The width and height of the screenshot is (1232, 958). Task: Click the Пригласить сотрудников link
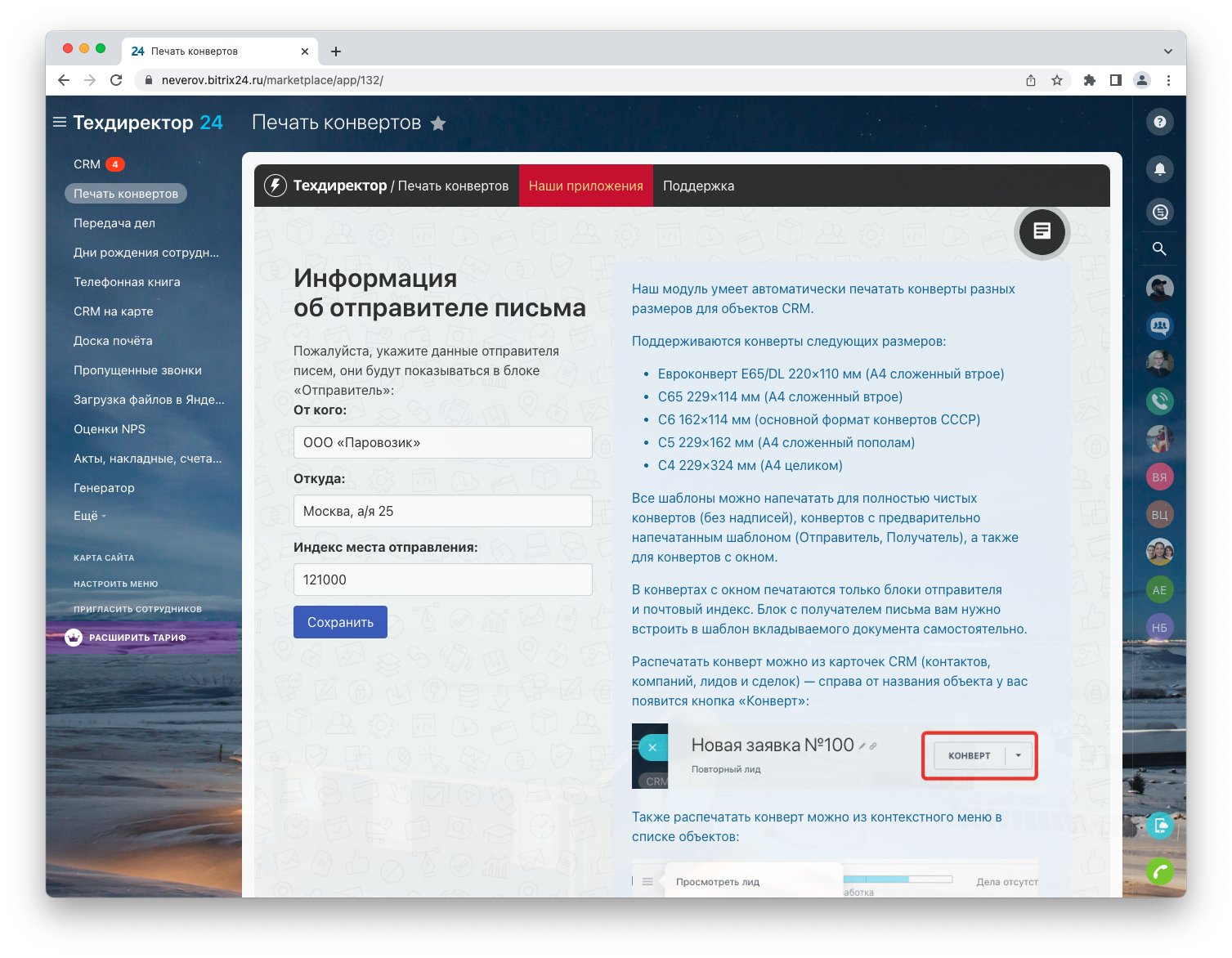click(x=137, y=609)
